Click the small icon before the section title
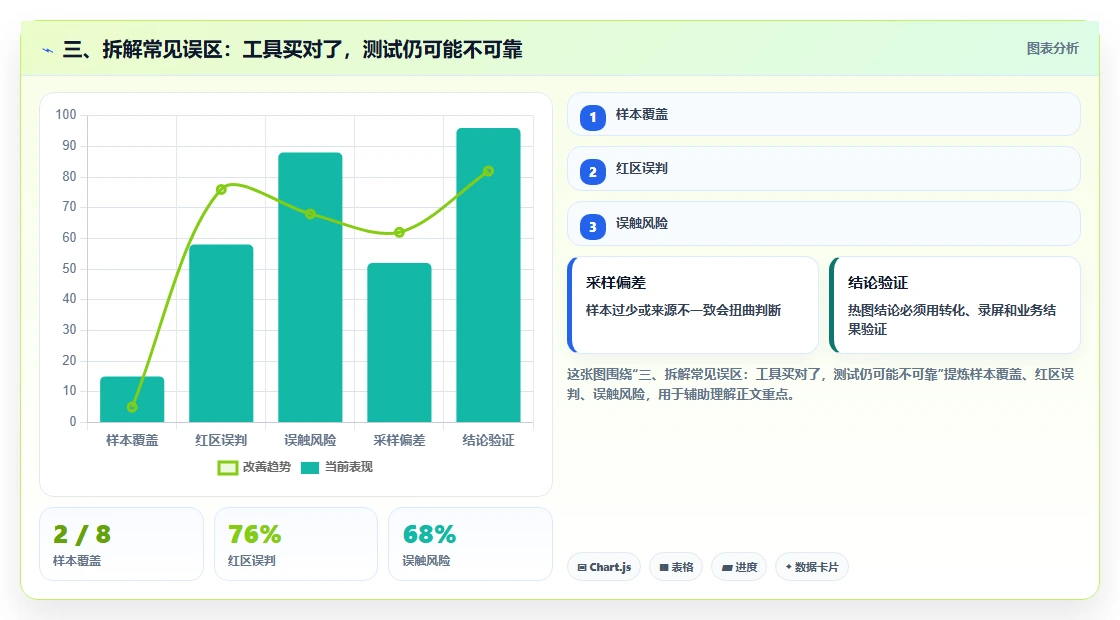 (x=48, y=50)
